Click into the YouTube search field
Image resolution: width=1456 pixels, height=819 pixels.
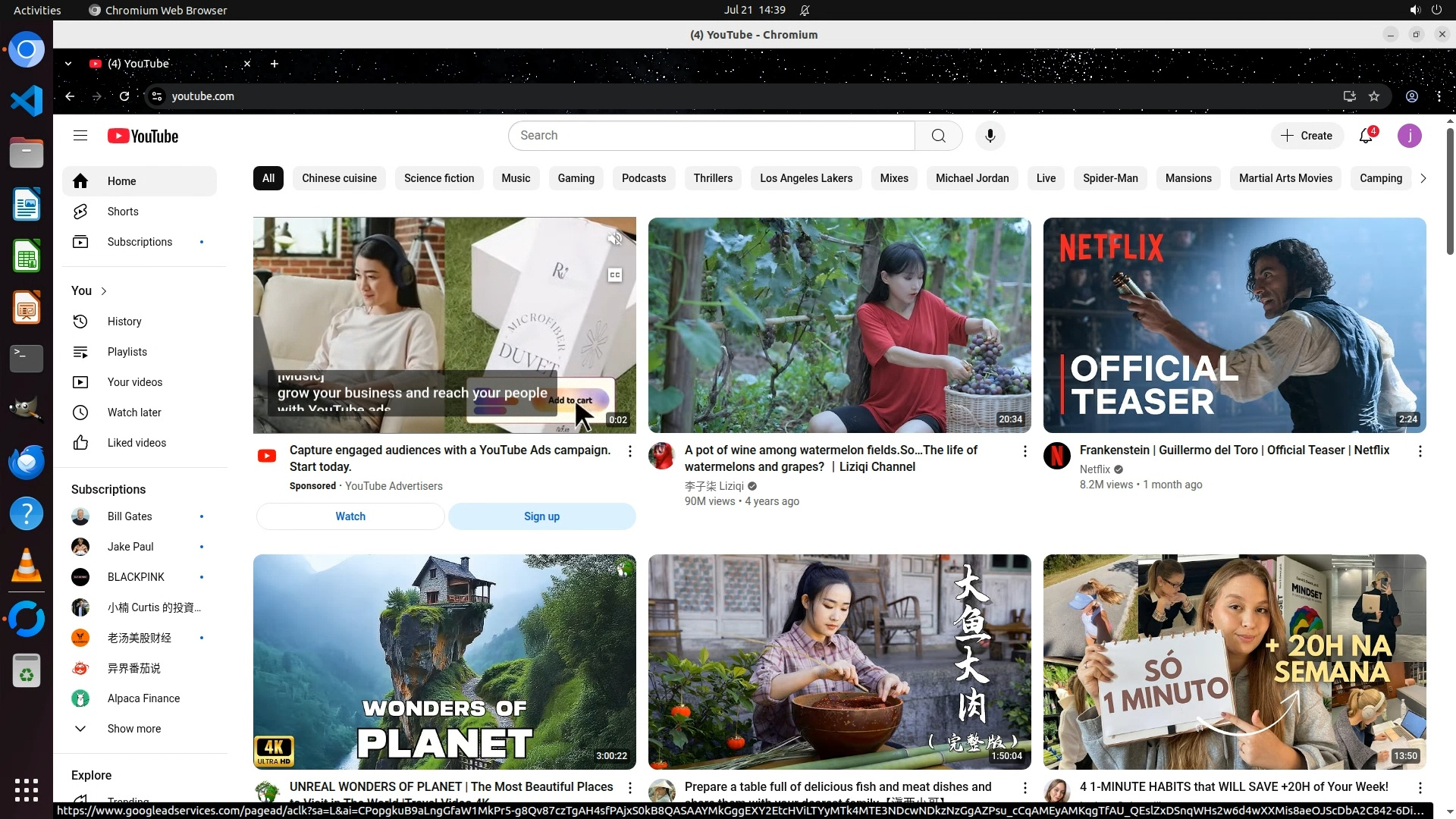point(711,136)
